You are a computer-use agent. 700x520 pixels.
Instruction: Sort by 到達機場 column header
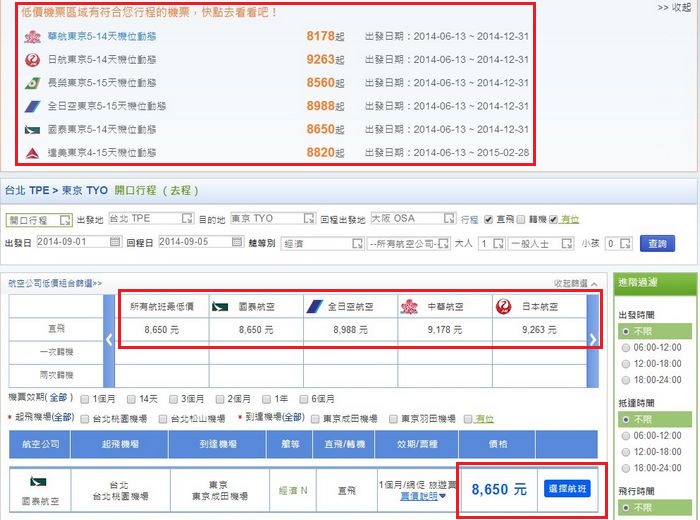pos(217,444)
